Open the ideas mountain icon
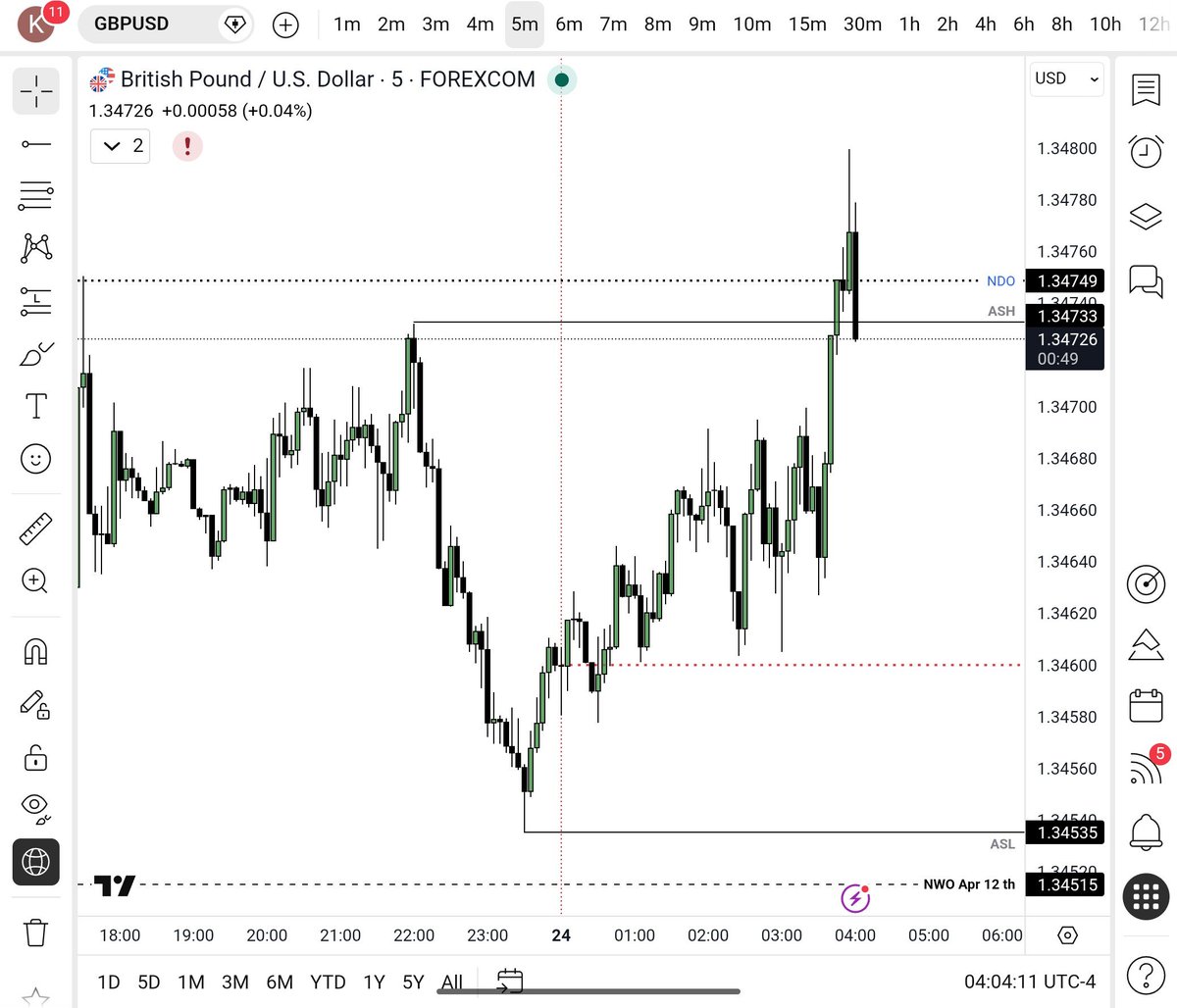The height and width of the screenshot is (1008, 1177). coord(1146,644)
